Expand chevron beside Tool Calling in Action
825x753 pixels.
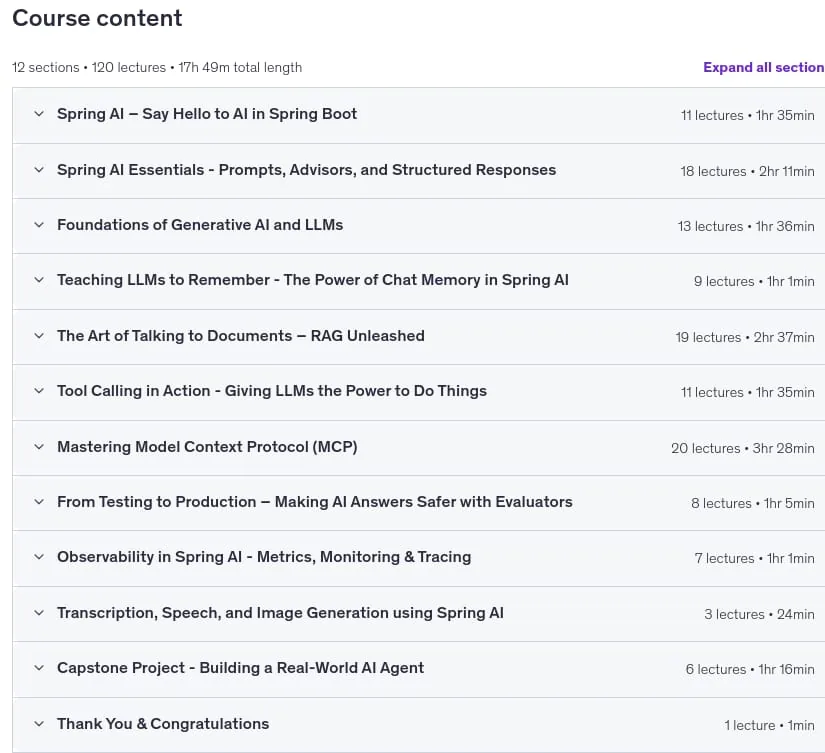pyautogui.click(x=39, y=391)
